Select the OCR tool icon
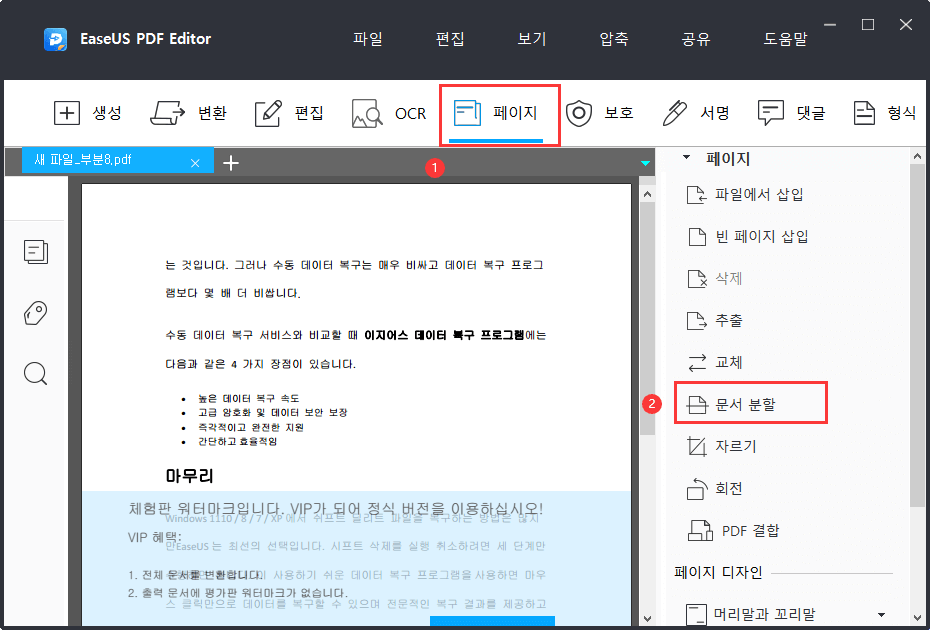This screenshot has height=630, width=930. click(368, 113)
